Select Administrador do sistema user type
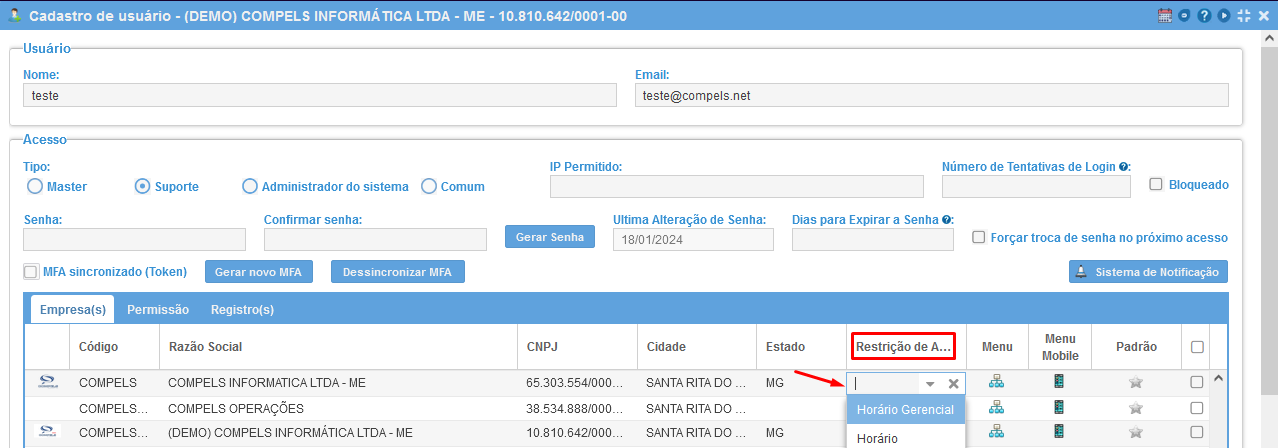Screen dimensions: 1278x448 [x=250, y=186]
